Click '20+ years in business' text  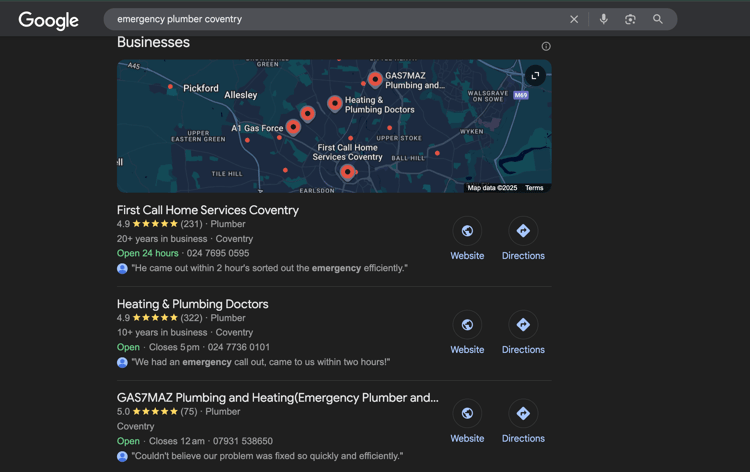click(x=162, y=239)
